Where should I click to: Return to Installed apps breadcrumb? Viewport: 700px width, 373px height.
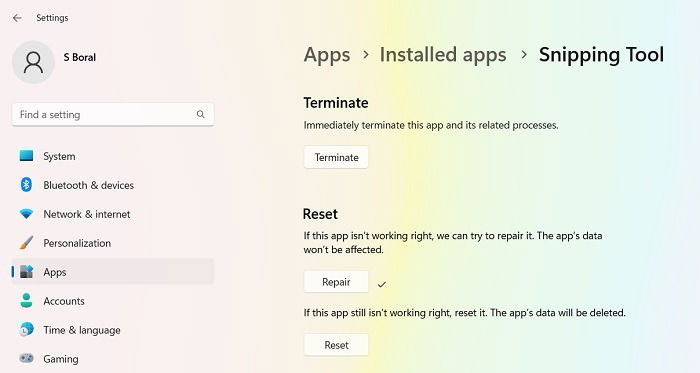point(443,55)
